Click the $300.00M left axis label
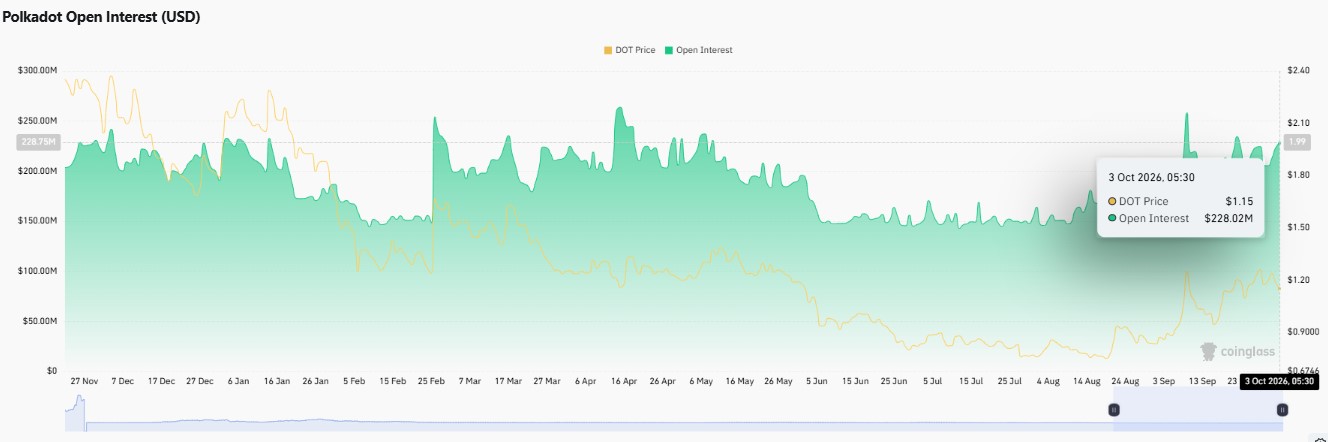The width and height of the screenshot is (1328, 442). tap(37, 71)
